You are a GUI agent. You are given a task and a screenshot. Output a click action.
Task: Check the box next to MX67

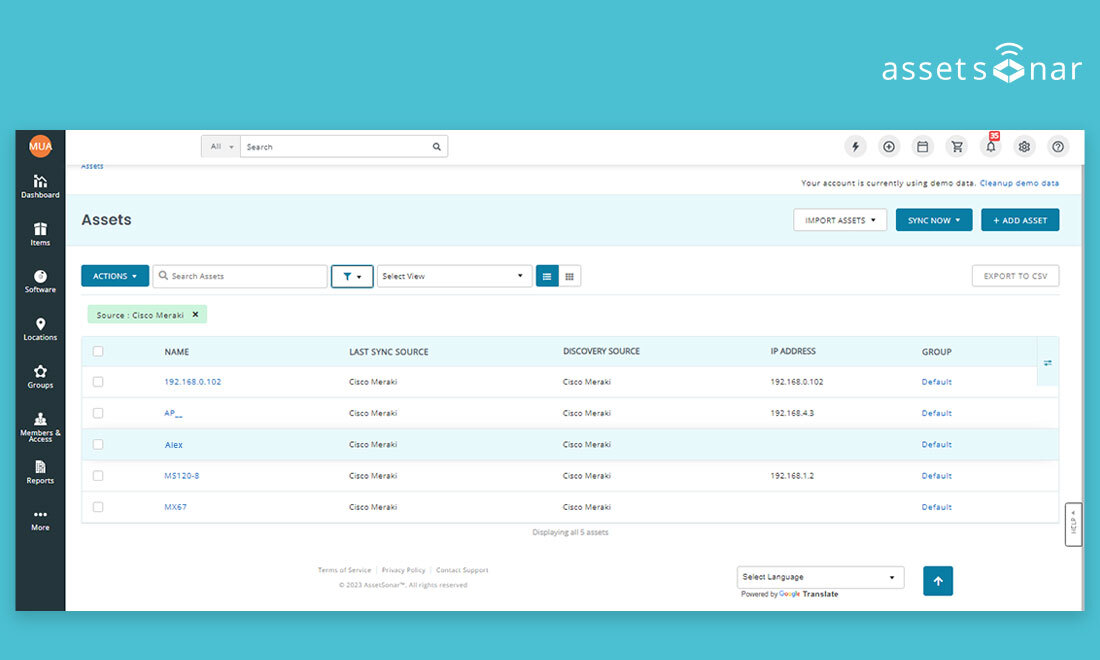(x=97, y=507)
